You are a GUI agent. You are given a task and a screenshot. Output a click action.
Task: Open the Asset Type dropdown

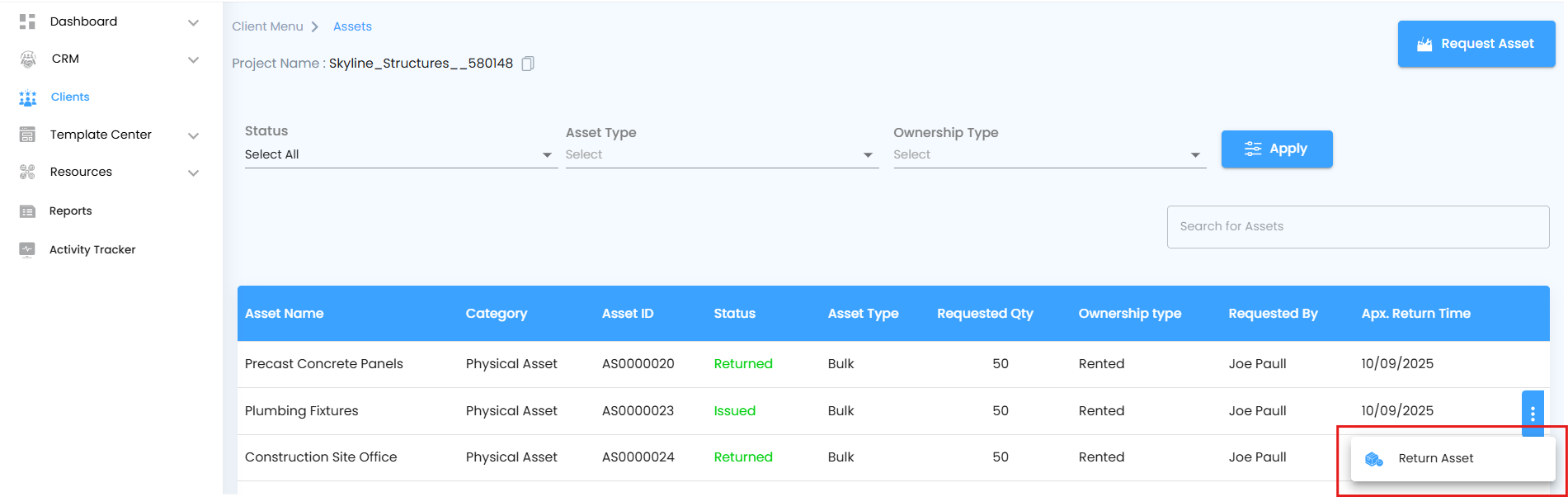(x=721, y=154)
